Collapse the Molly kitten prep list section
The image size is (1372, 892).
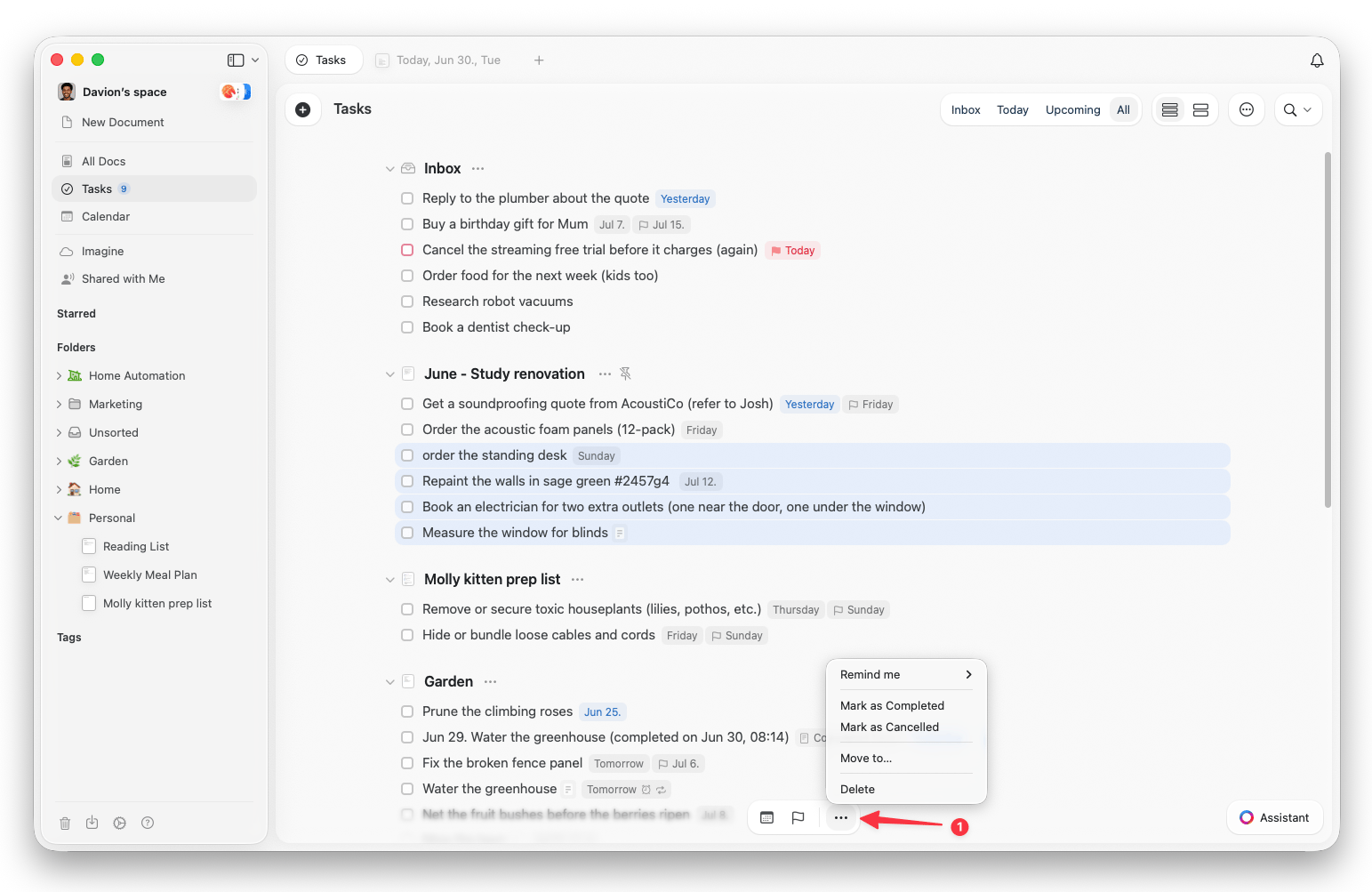click(x=389, y=580)
